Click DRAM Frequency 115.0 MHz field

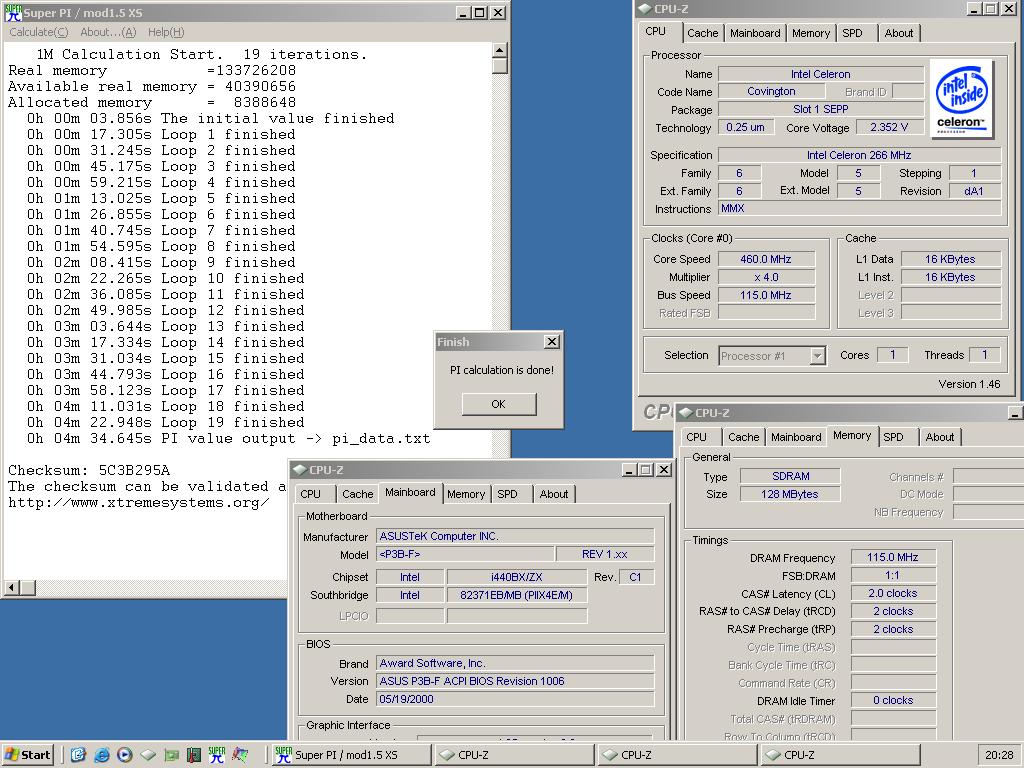(x=893, y=558)
